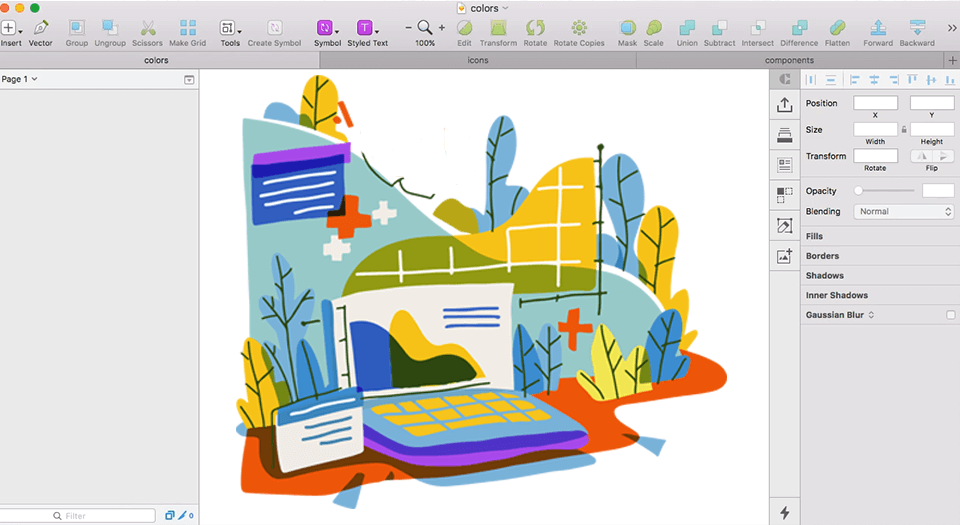Screen dimensions: 960x525
Task: Adjust the Opacity slider
Action: (x=886, y=191)
